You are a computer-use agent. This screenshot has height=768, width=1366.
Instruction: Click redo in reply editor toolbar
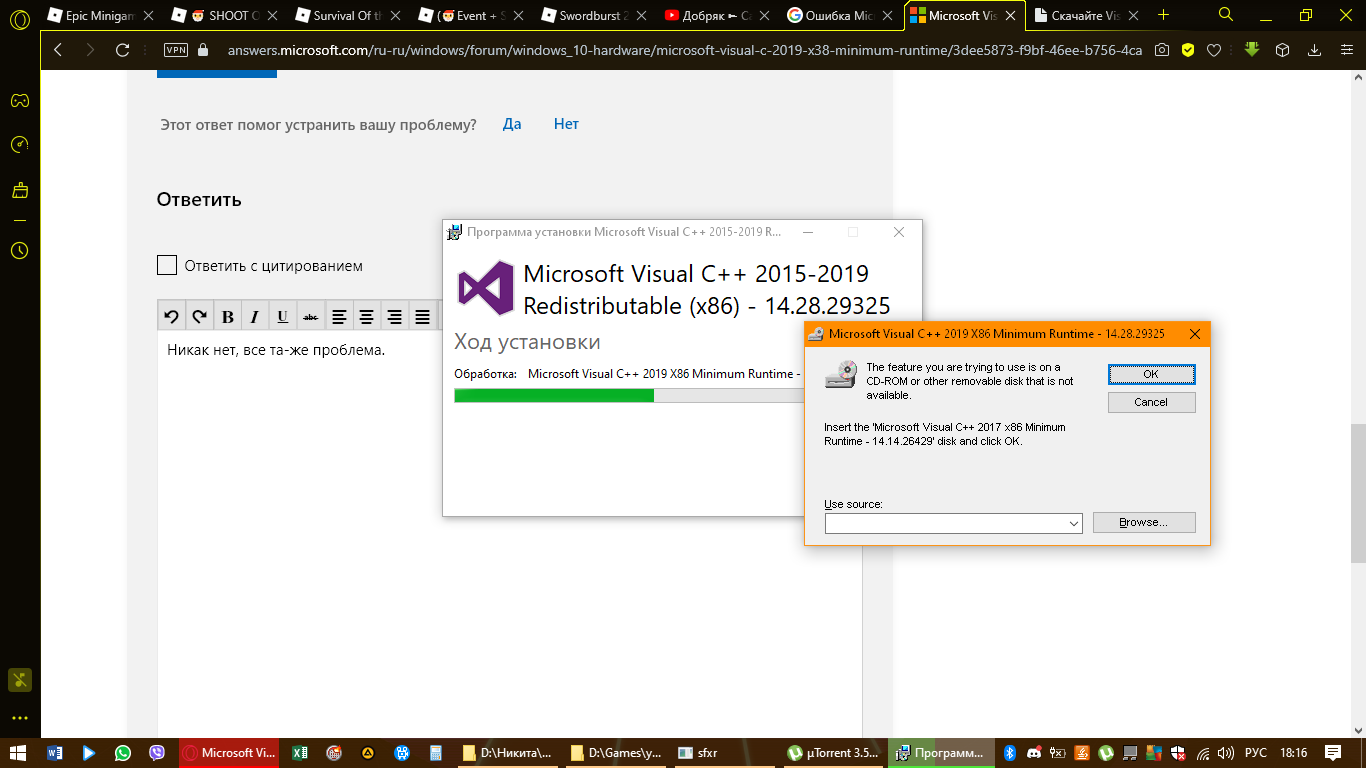(199, 317)
